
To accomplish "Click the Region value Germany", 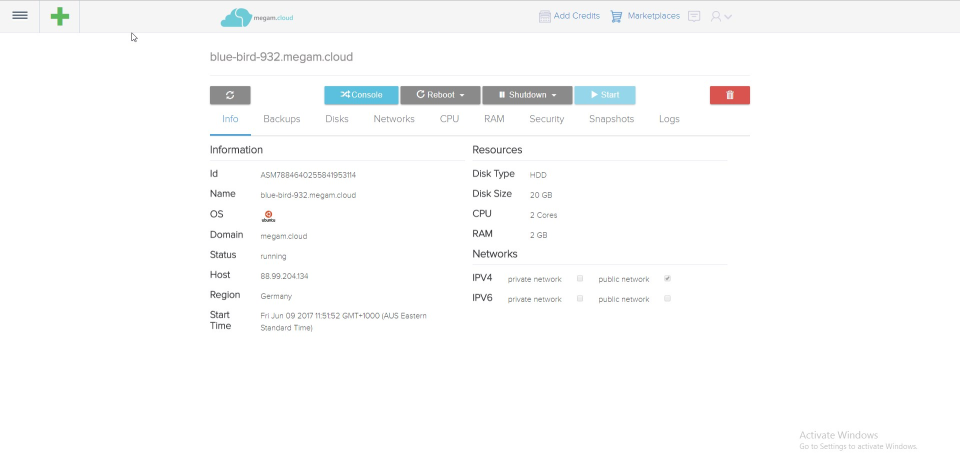I will point(276,296).
